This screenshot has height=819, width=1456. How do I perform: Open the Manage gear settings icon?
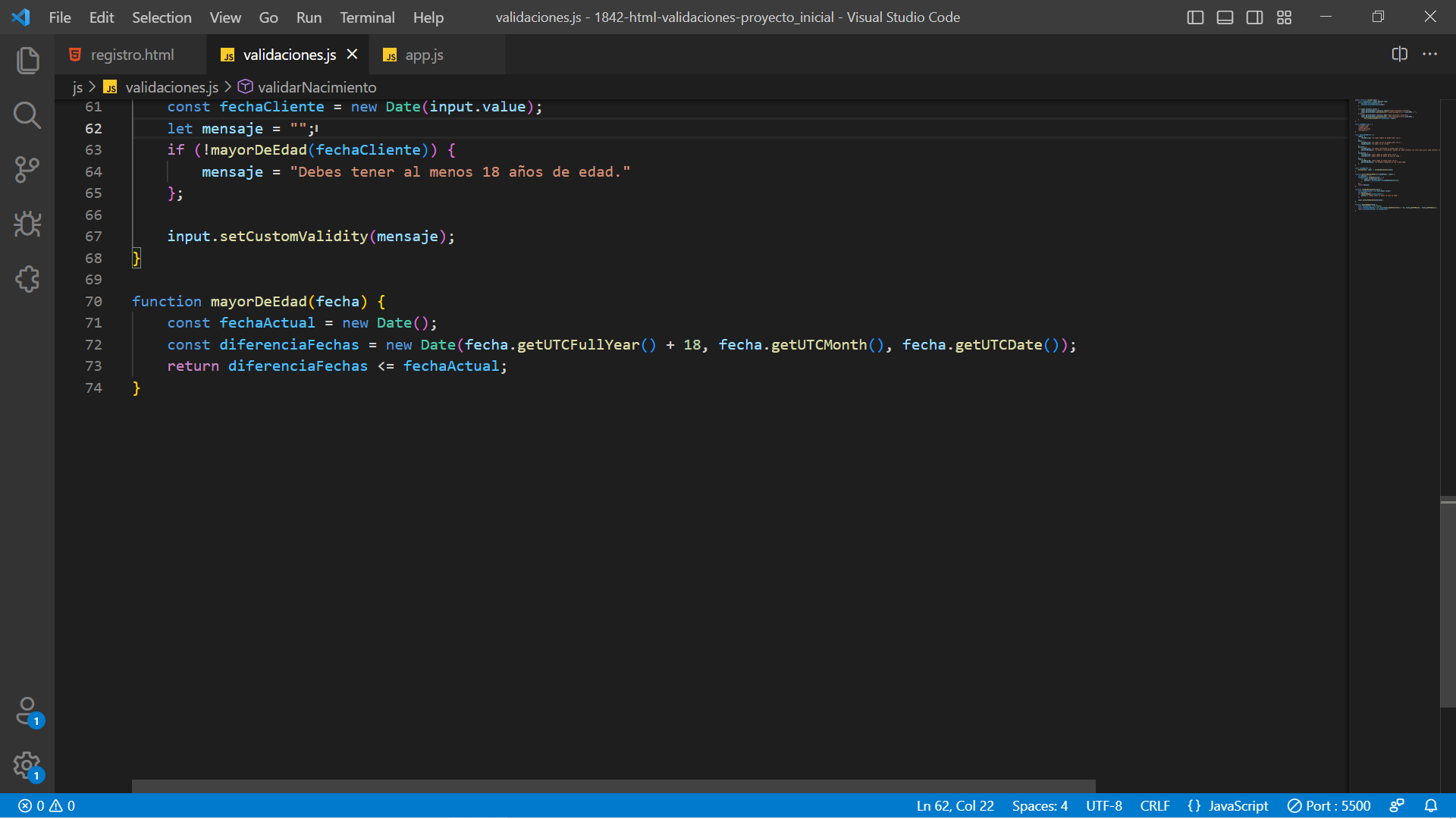27,766
